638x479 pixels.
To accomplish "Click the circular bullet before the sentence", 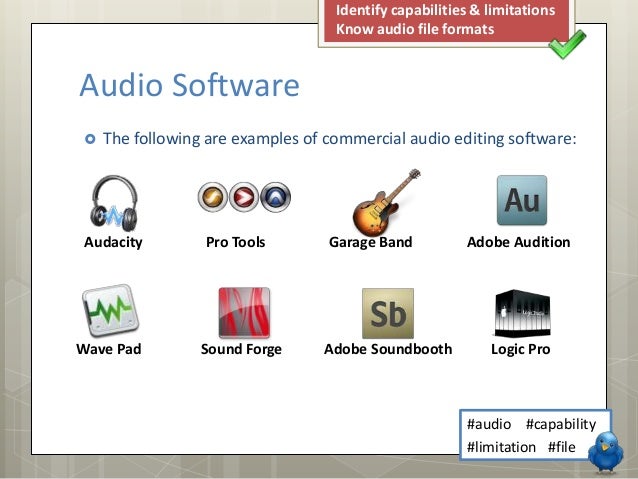I will (90, 139).
